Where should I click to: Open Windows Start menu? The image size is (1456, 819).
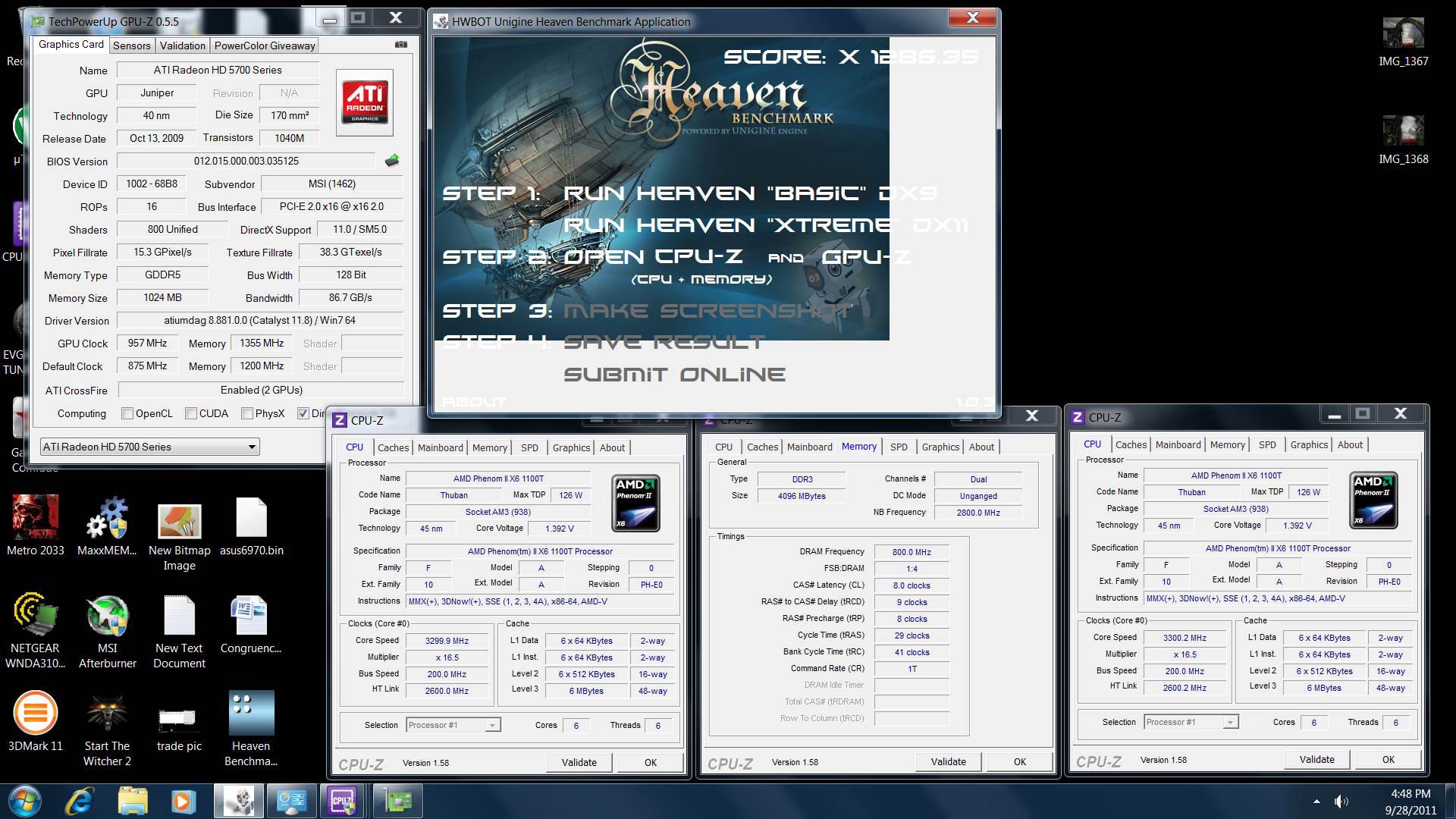(x=24, y=801)
